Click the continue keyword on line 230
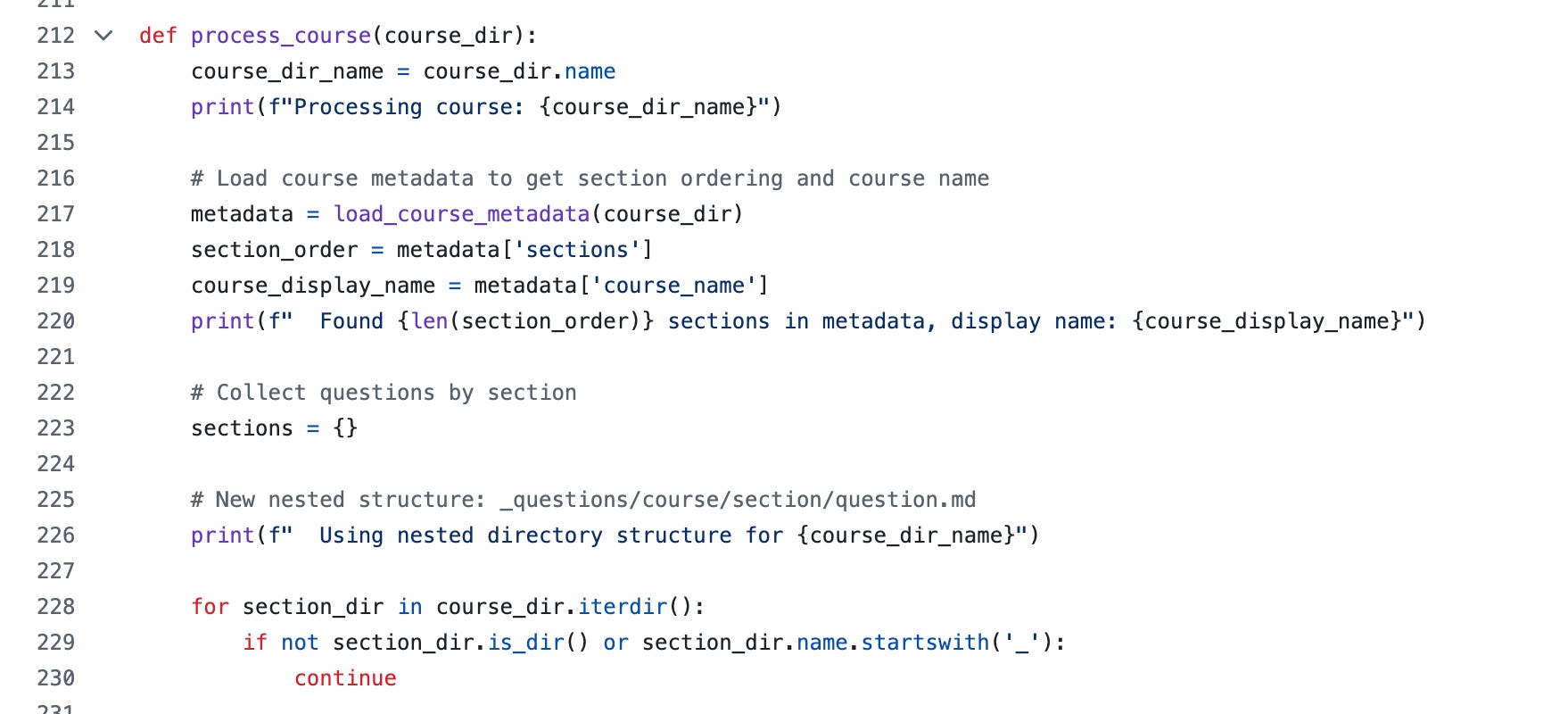The image size is (1568, 714). 345,678
